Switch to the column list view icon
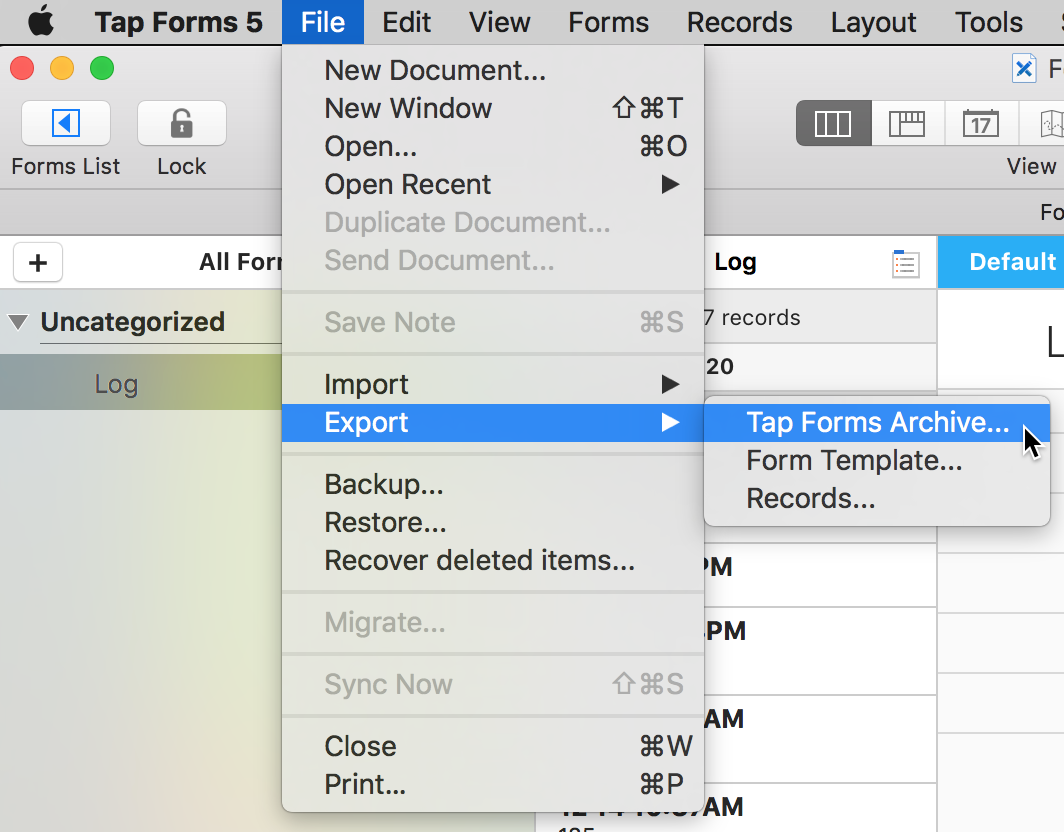The height and width of the screenshot is (832, 1064). [833, 124]
